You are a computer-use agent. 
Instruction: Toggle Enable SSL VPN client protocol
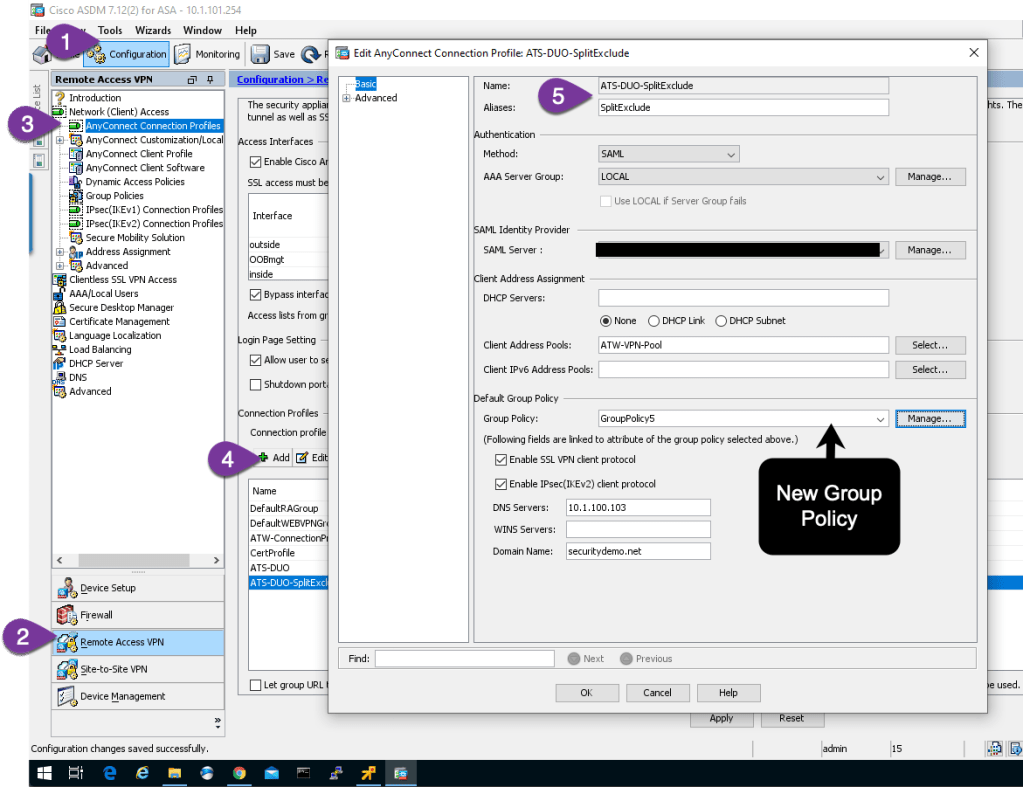pyautogui.click(x=501, y=460)
